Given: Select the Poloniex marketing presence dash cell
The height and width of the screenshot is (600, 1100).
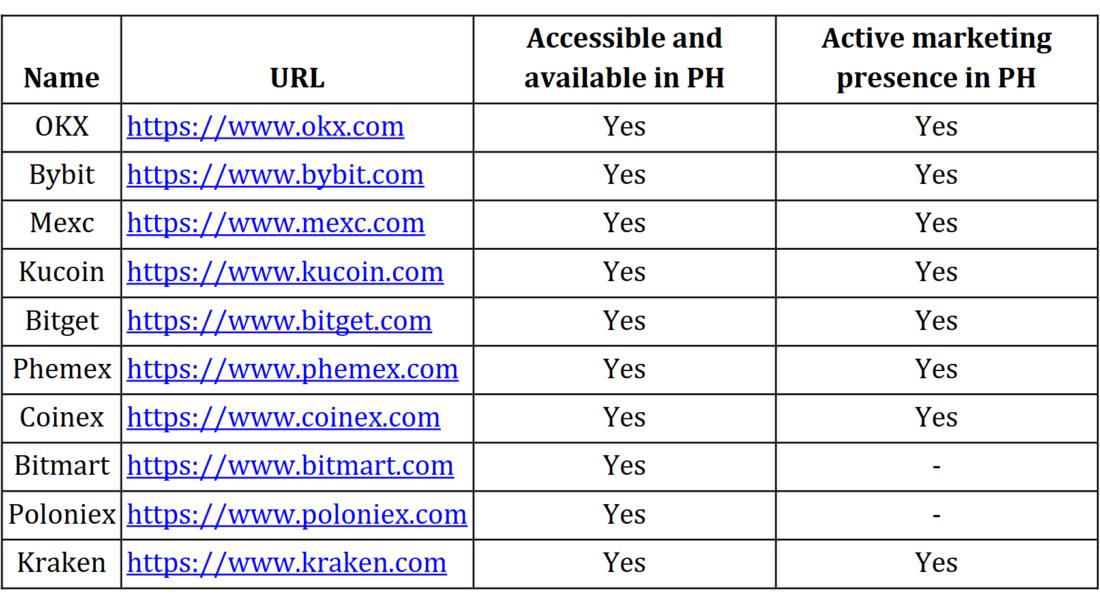Looking at the screenshot, I should pos(936,514).
